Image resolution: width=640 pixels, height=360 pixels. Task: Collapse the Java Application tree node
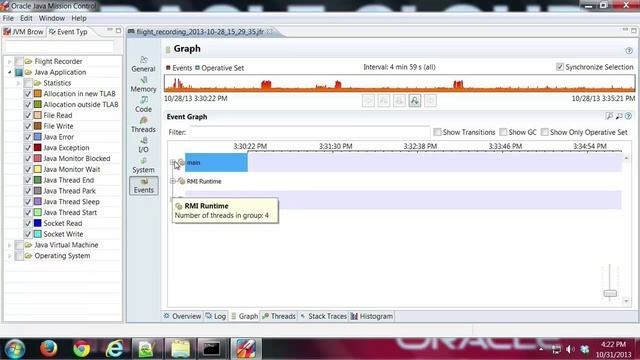pyautogui.click(x=9, y=72)
